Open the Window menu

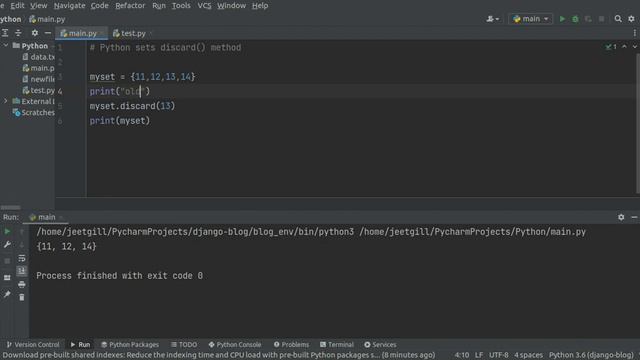[231, 6]
